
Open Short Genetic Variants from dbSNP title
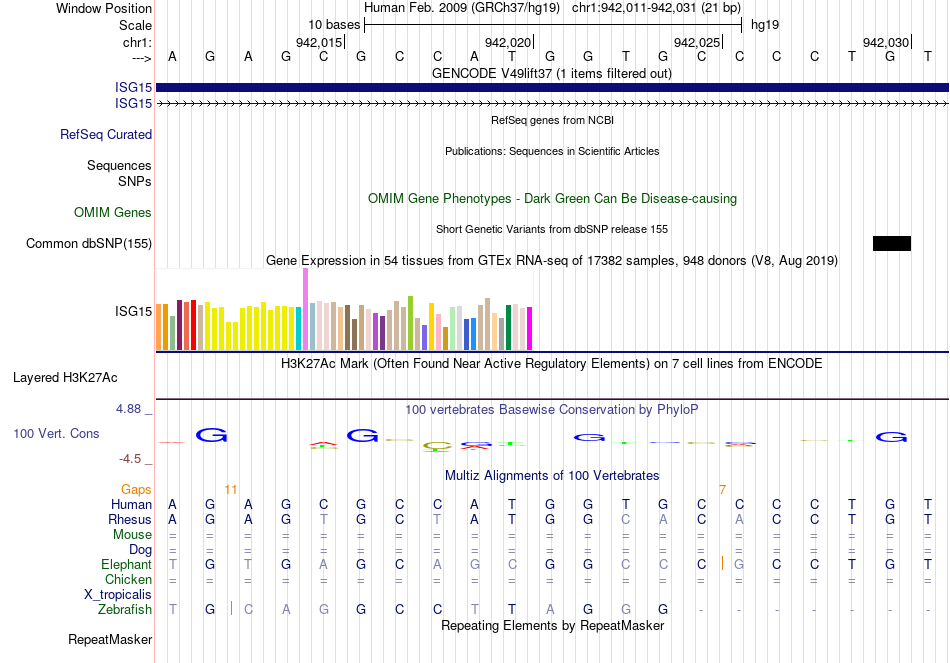(552, 230)
